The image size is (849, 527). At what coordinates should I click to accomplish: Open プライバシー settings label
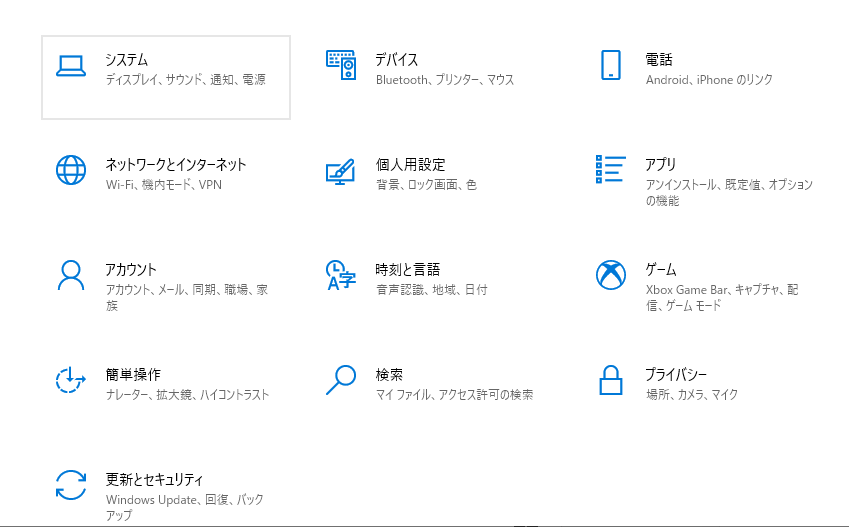pyautogui.click(x=676, y=374)
